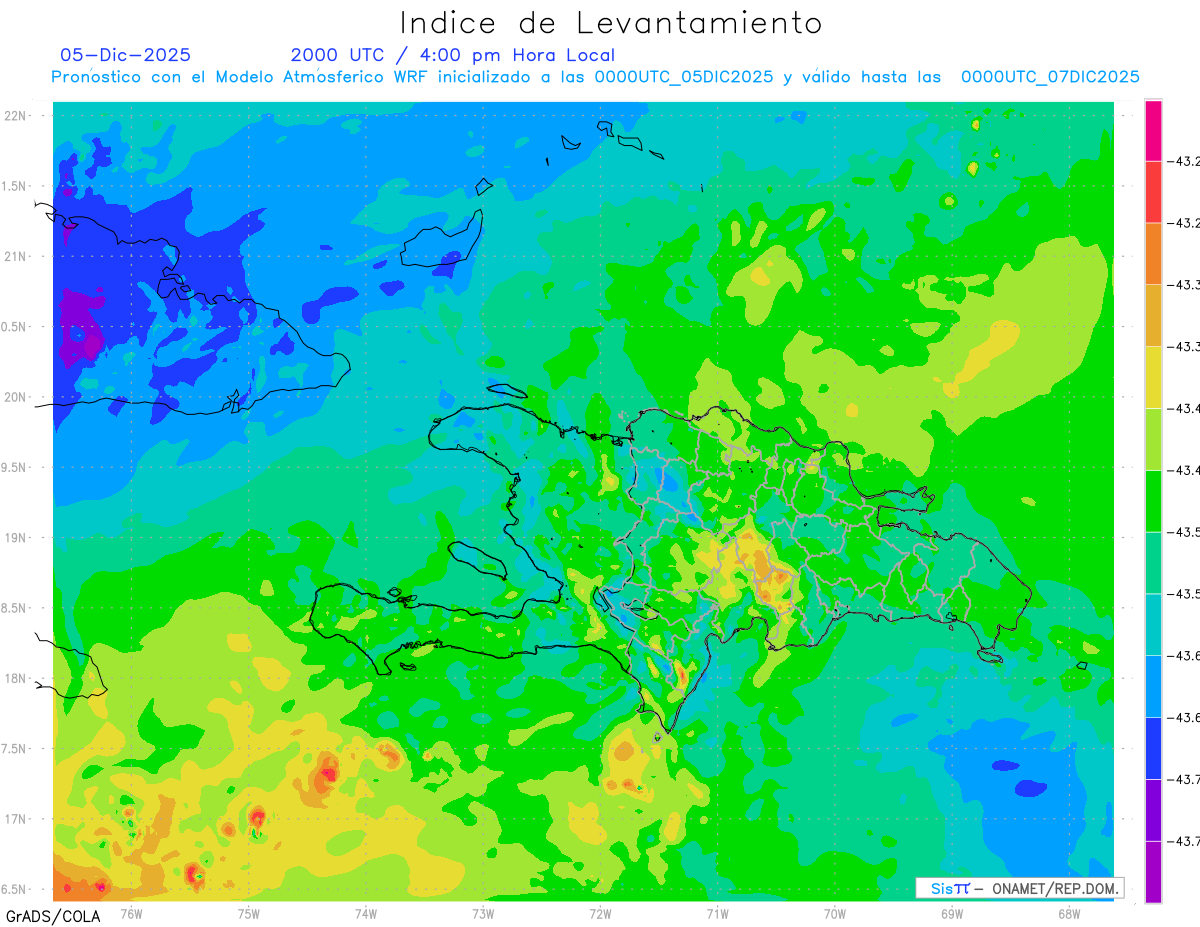Click the '69W' longitude label
The height and width of the screenshot is (927, 1200).
point(951,913)
